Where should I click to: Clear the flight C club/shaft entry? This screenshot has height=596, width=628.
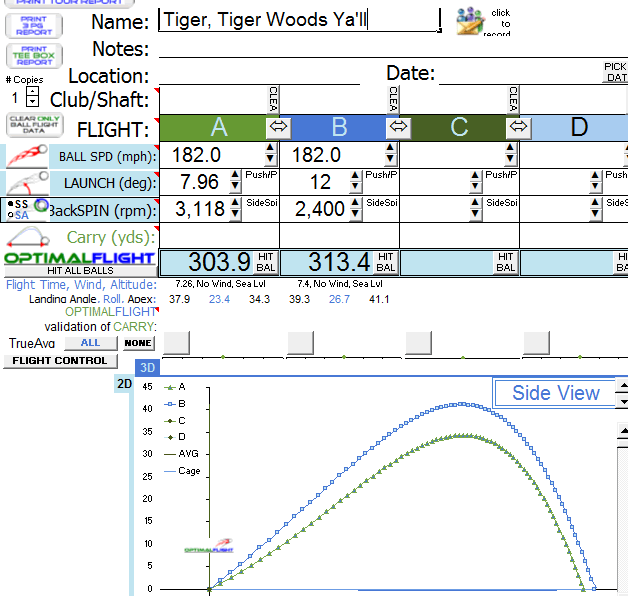point(513,99)
